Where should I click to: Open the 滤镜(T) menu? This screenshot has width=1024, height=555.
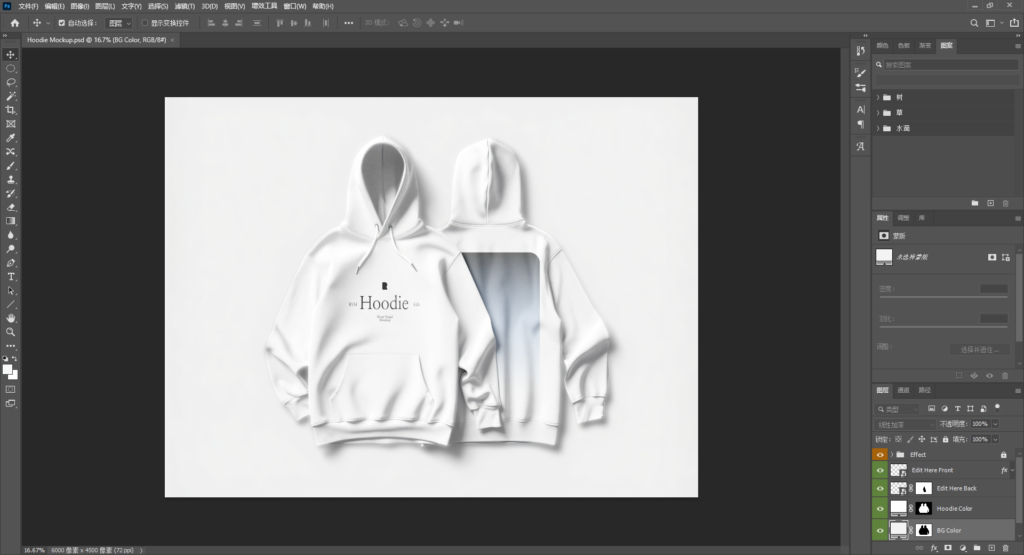[185, 6]
